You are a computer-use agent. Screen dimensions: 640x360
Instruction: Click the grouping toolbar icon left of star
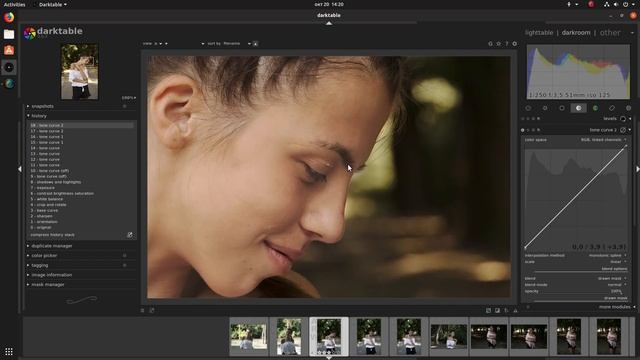[490, 44]
